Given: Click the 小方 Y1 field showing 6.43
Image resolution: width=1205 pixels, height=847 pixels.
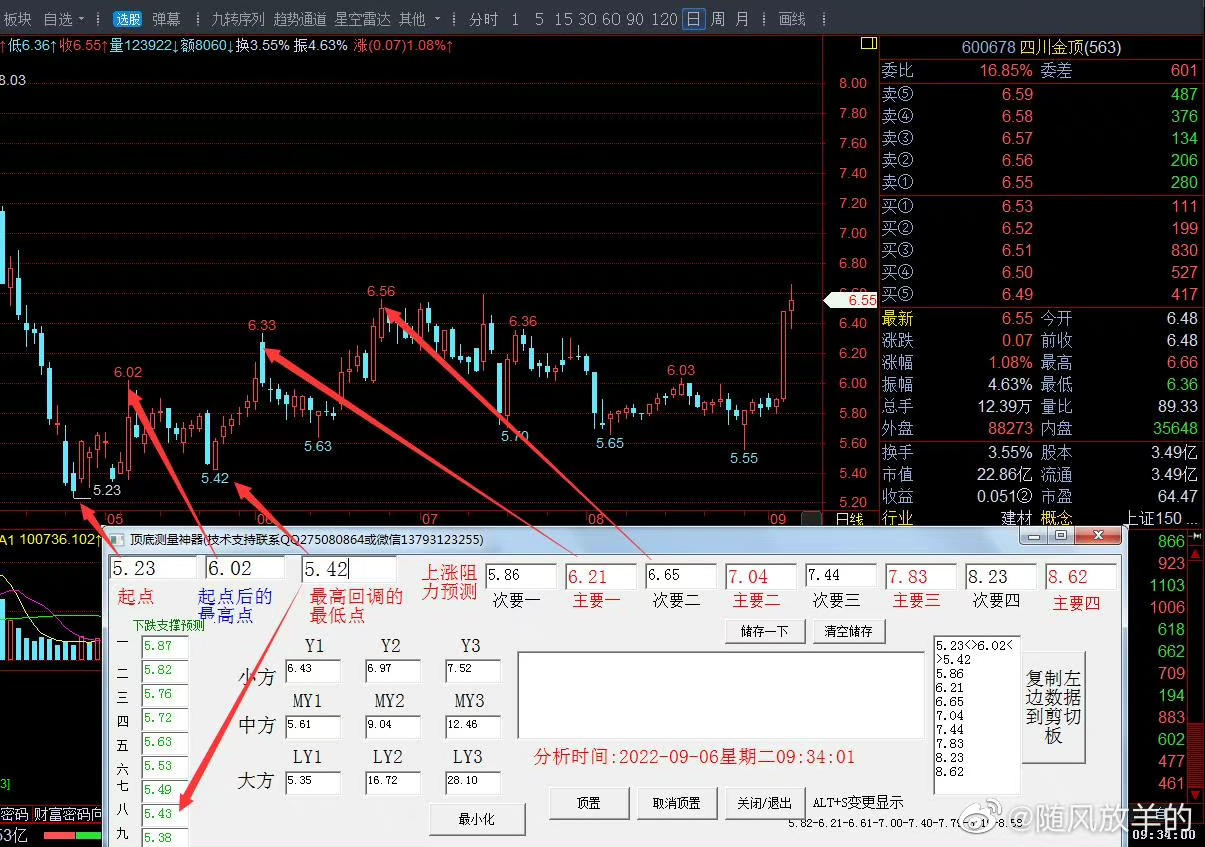Looking at the screenshot, I should click(312, 669).
